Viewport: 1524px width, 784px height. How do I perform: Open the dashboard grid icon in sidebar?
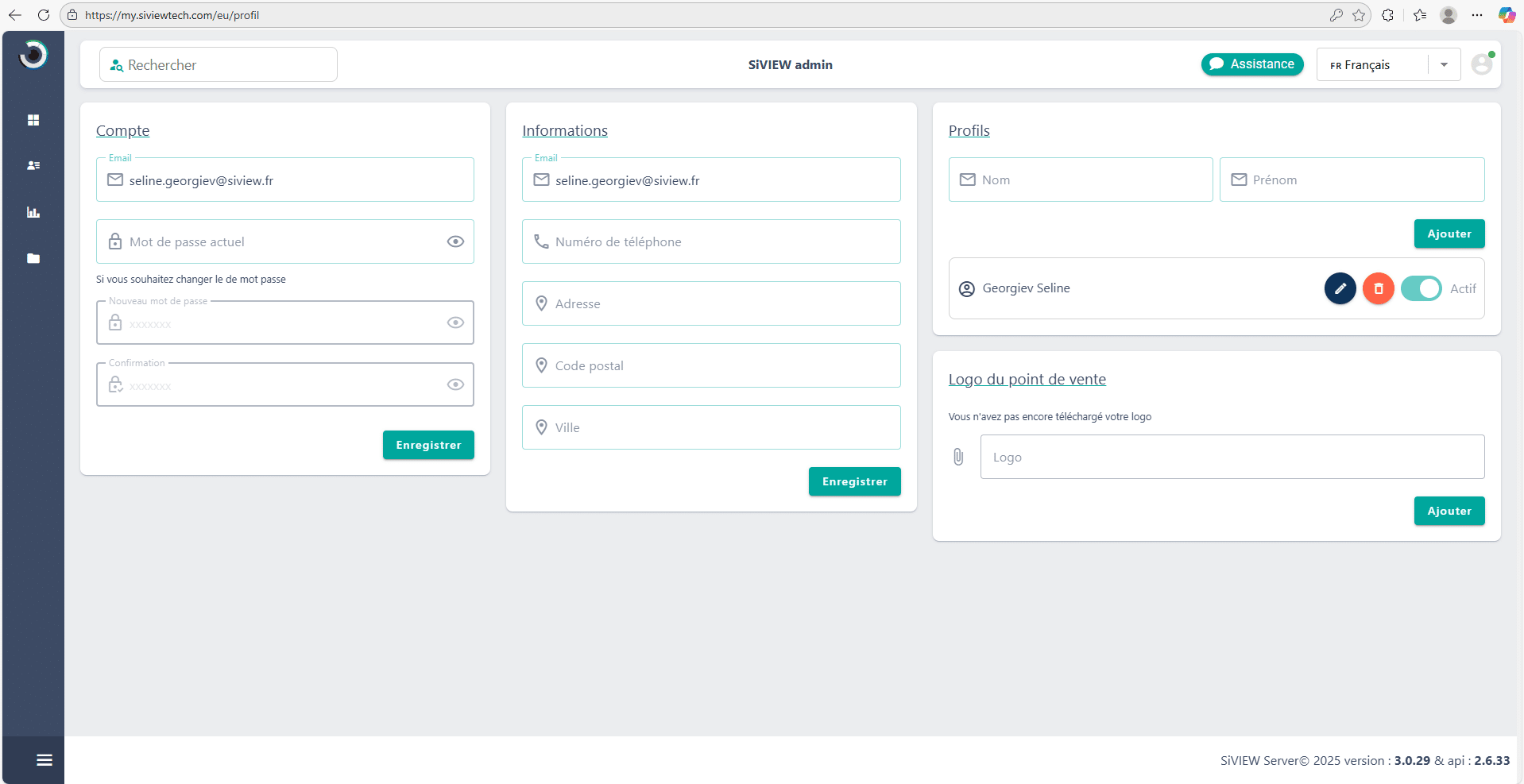pyautogui.click(x=33, y=120)
